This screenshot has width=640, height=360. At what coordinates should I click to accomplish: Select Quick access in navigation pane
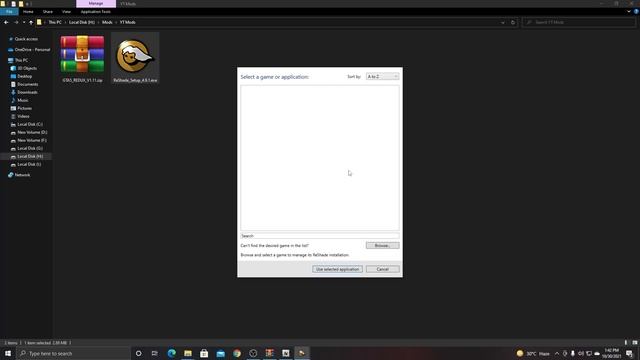pos(26,39)
